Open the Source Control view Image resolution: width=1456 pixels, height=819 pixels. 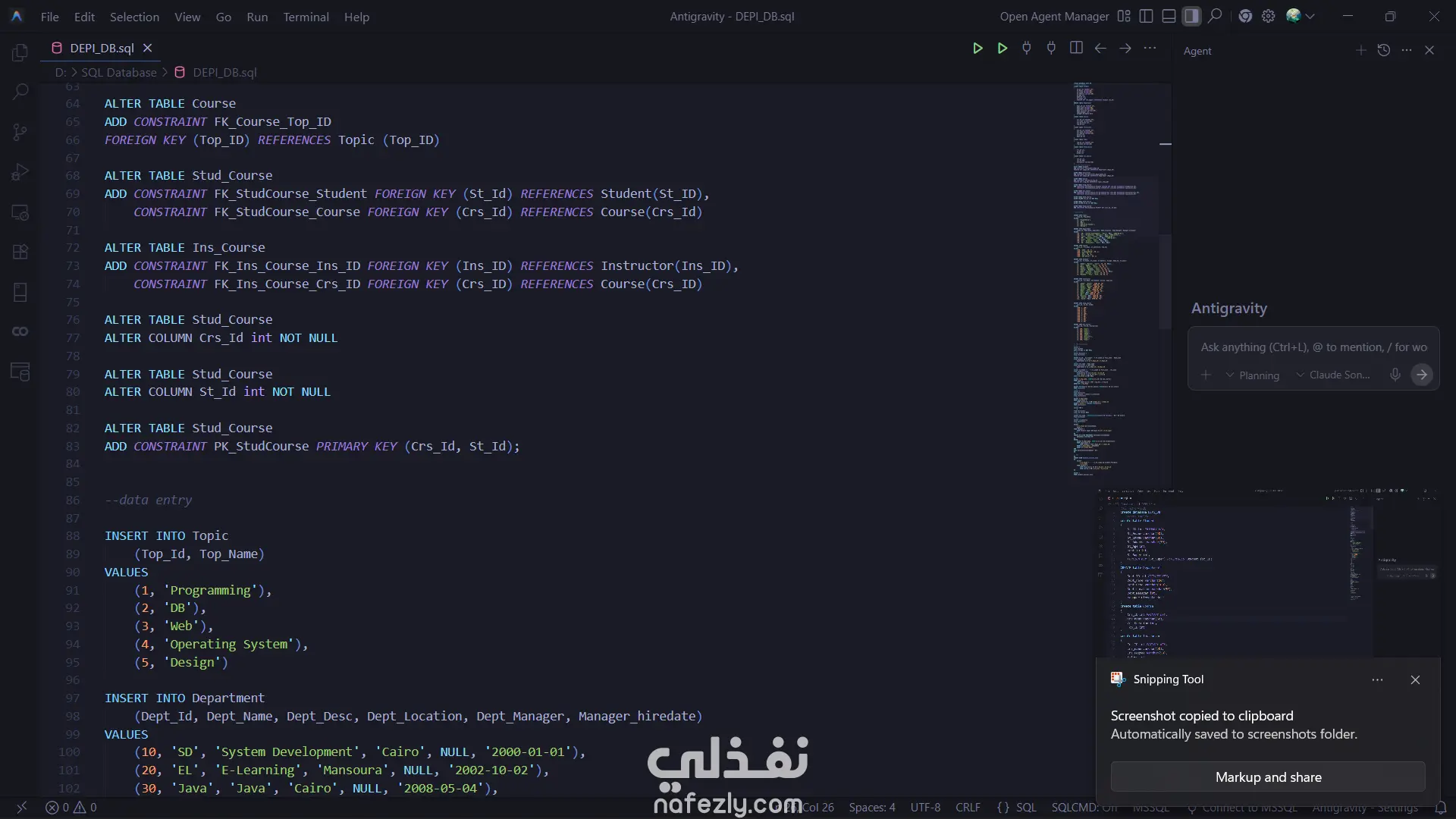click(20, 132)
